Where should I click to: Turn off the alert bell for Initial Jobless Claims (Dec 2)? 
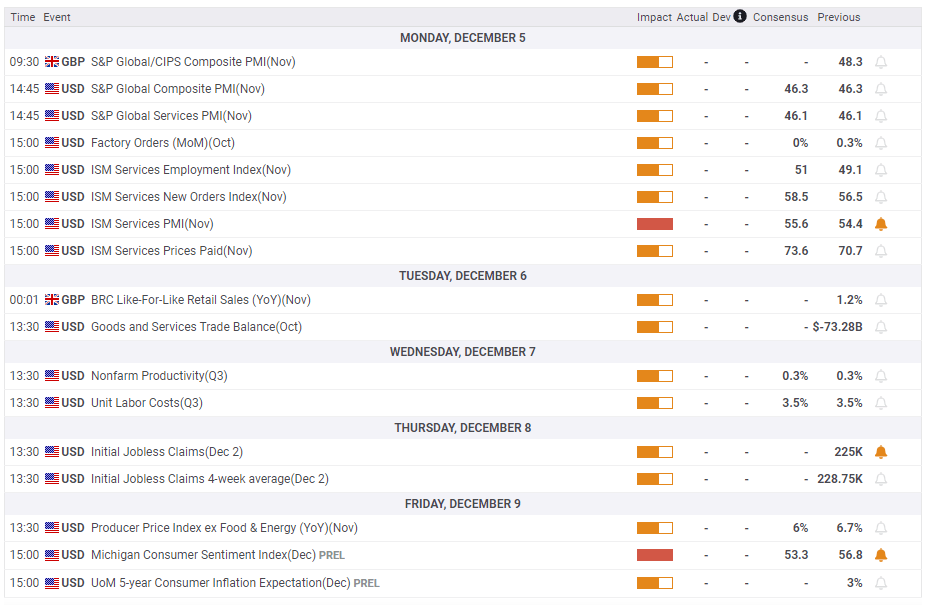click(881, 452)
